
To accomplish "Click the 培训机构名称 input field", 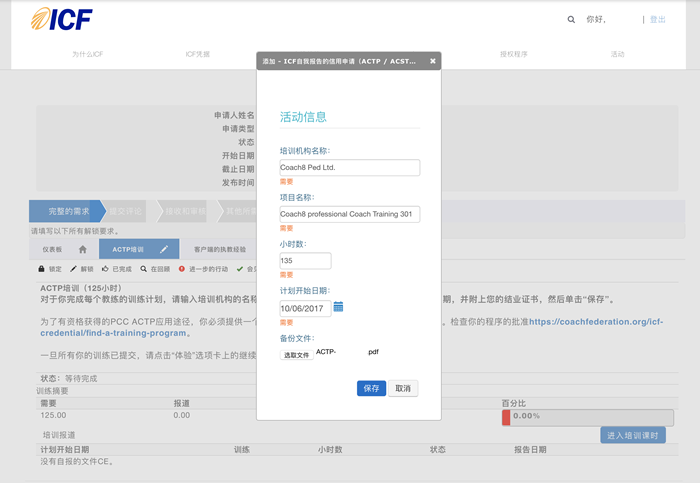I will (349, 168).
